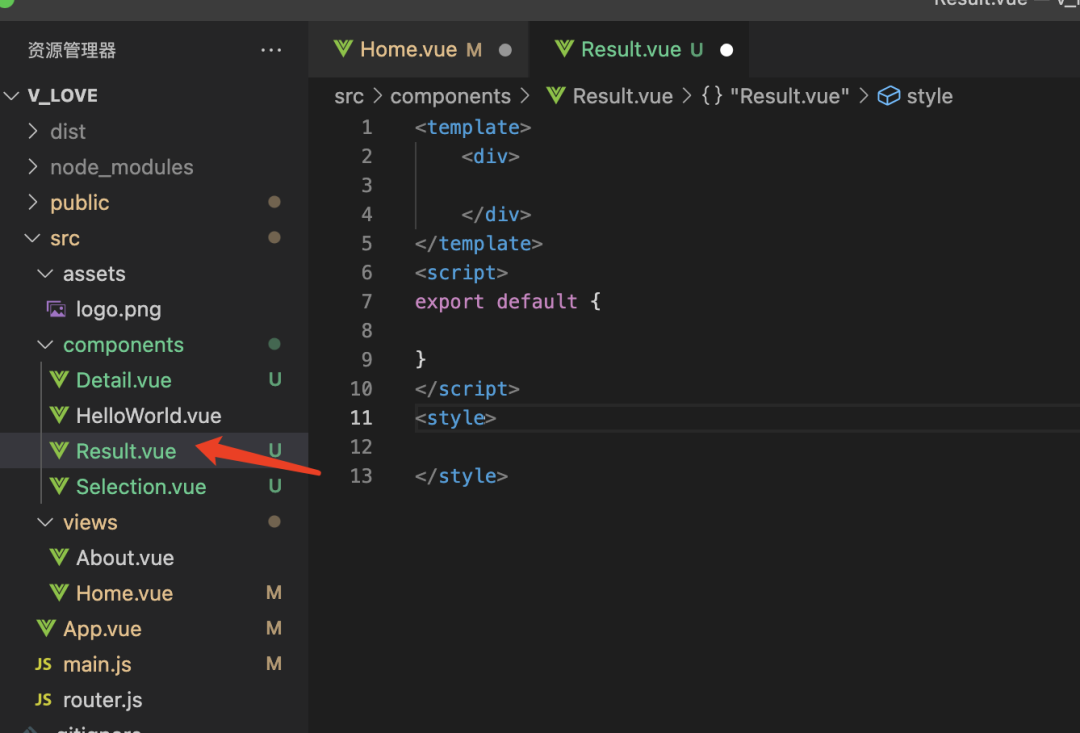This screenshot has width=1080, height=733.
Task: Open the explorer panel more actions menu
Action: click(271, 50)
